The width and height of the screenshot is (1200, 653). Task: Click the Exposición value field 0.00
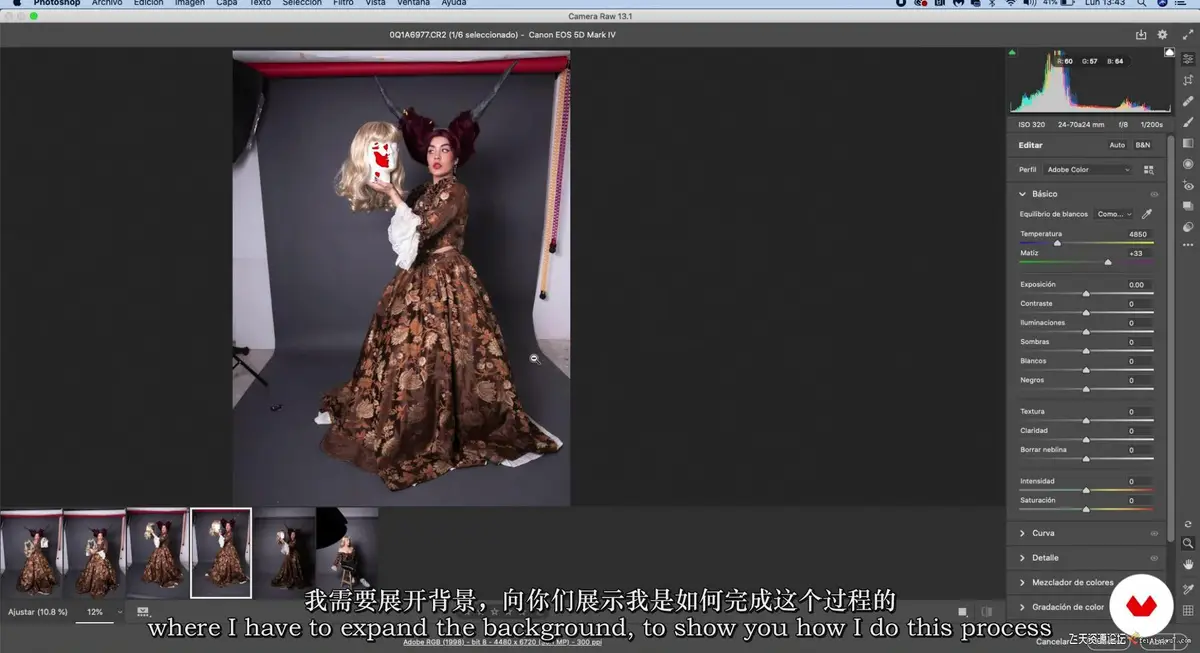(1137, 285)
